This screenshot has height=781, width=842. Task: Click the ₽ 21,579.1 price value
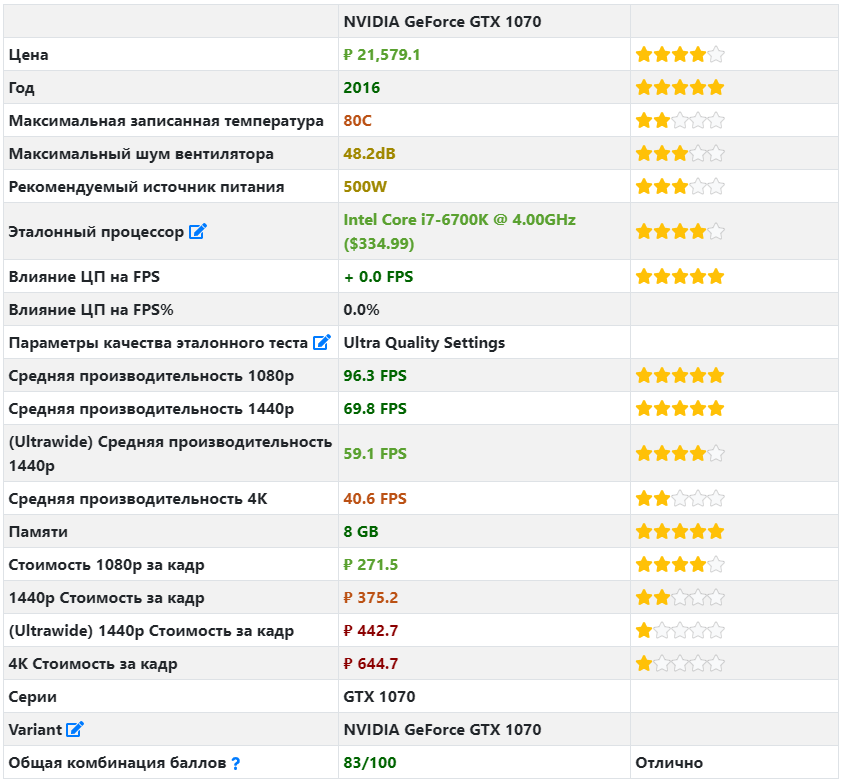(382, 55)
